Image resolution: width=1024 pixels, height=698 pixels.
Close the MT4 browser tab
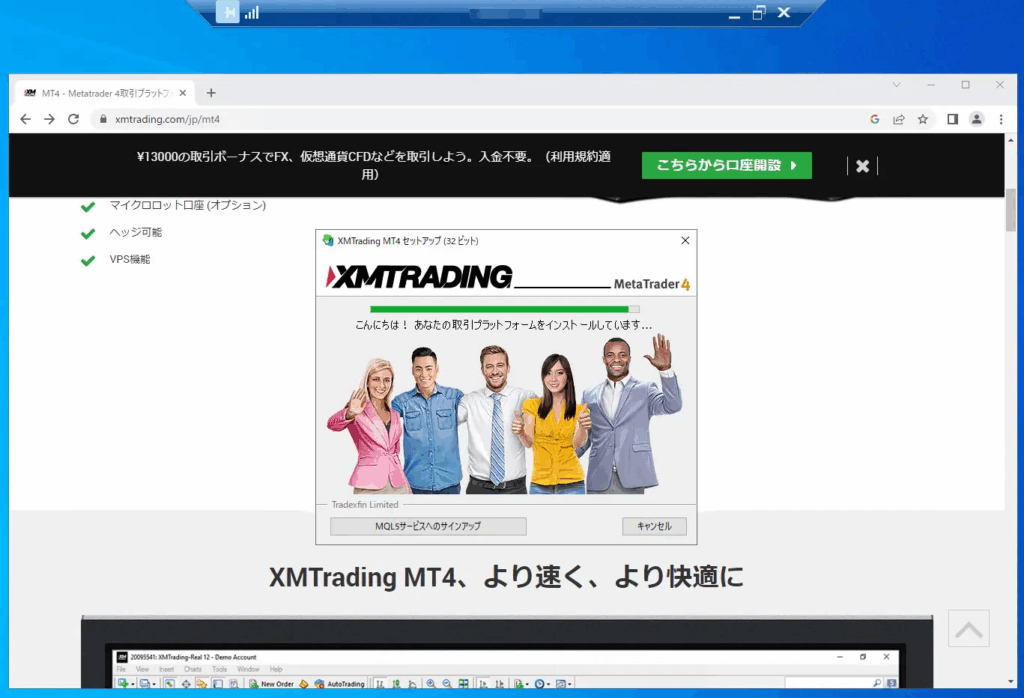(181, 93)
